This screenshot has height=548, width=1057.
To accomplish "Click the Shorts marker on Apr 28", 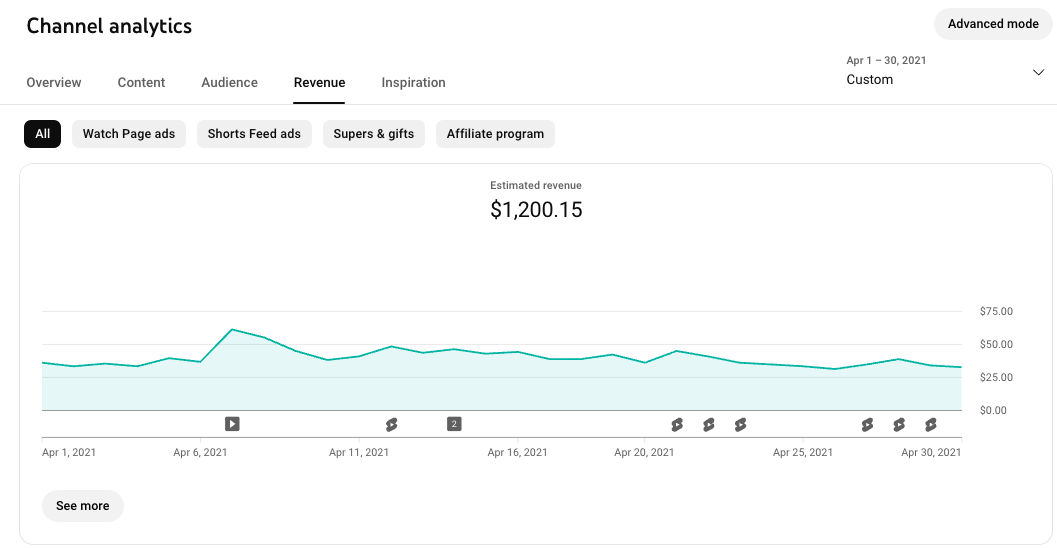I will [899, 424].
